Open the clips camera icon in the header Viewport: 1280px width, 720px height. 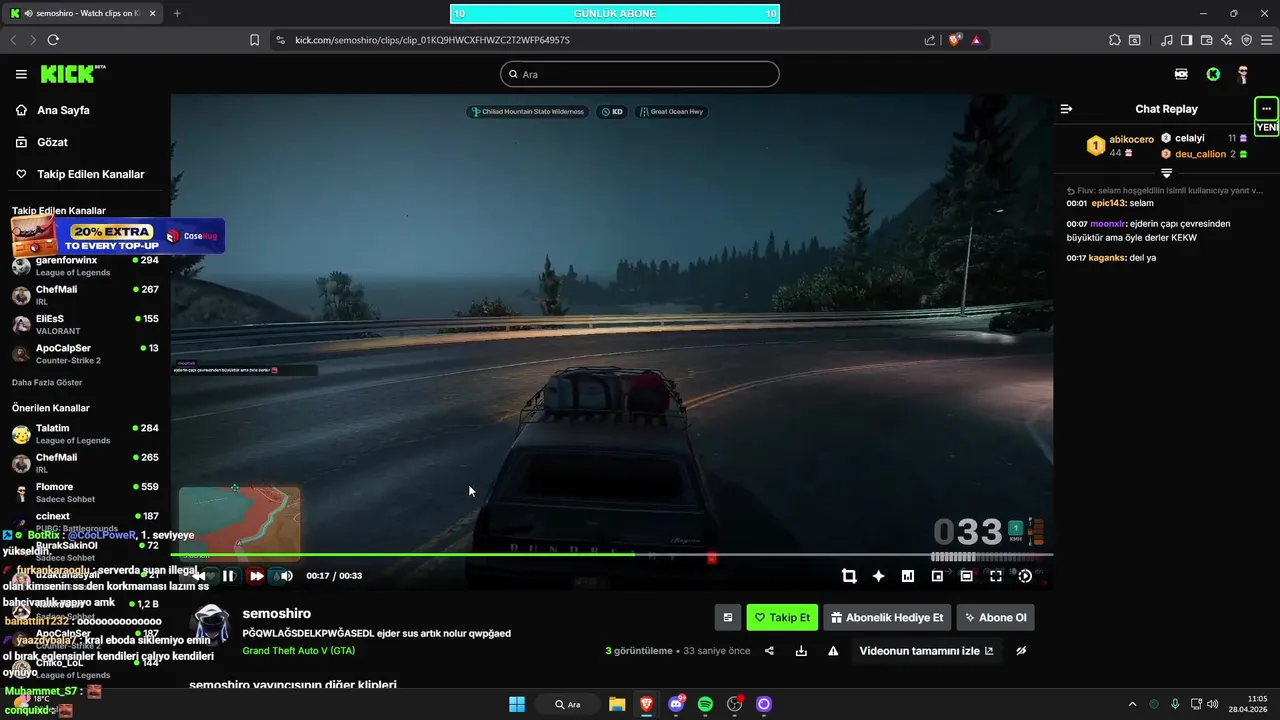point(1181,74)
